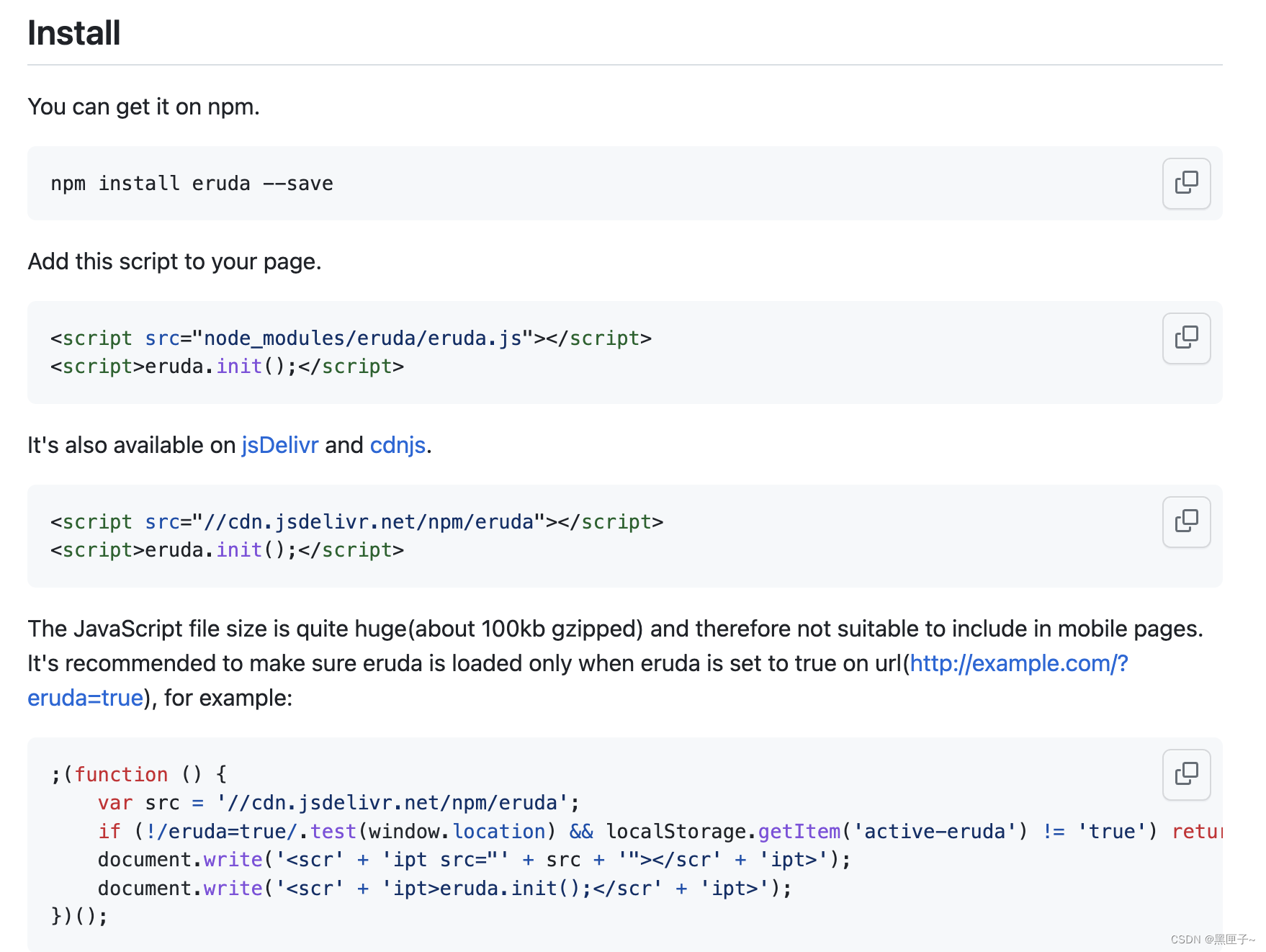Click the 'var src =' code line

[338, 803]
